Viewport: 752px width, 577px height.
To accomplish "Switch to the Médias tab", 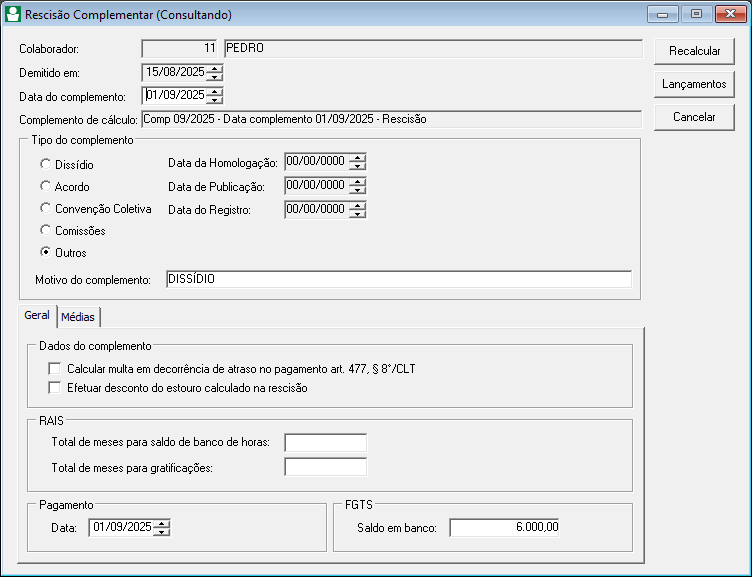I will point(78,317).
